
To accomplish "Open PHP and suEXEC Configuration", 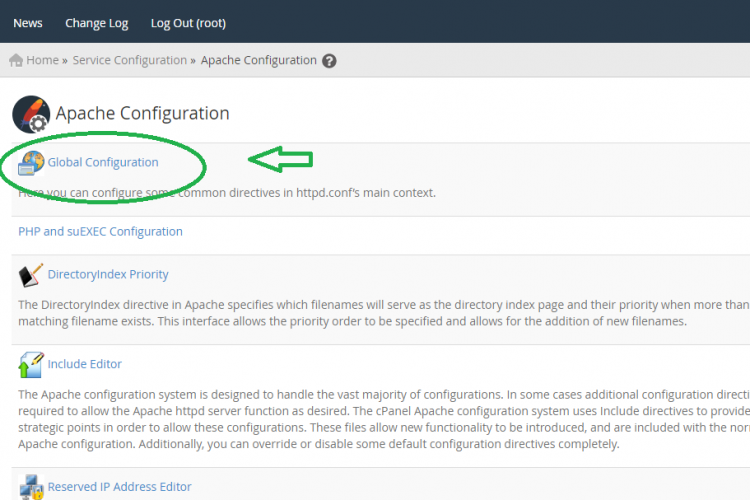I will 100,232.
